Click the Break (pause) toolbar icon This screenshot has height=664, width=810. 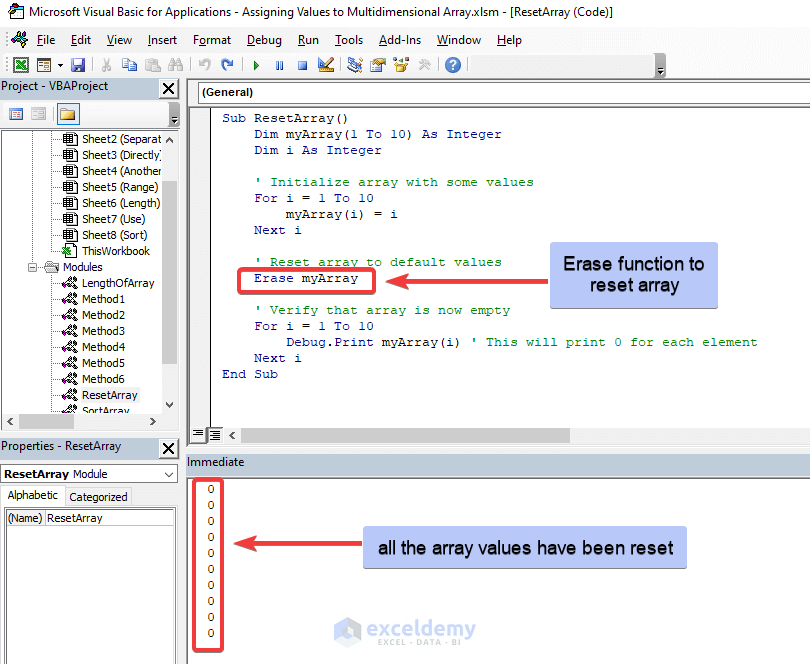coord(278,64)
